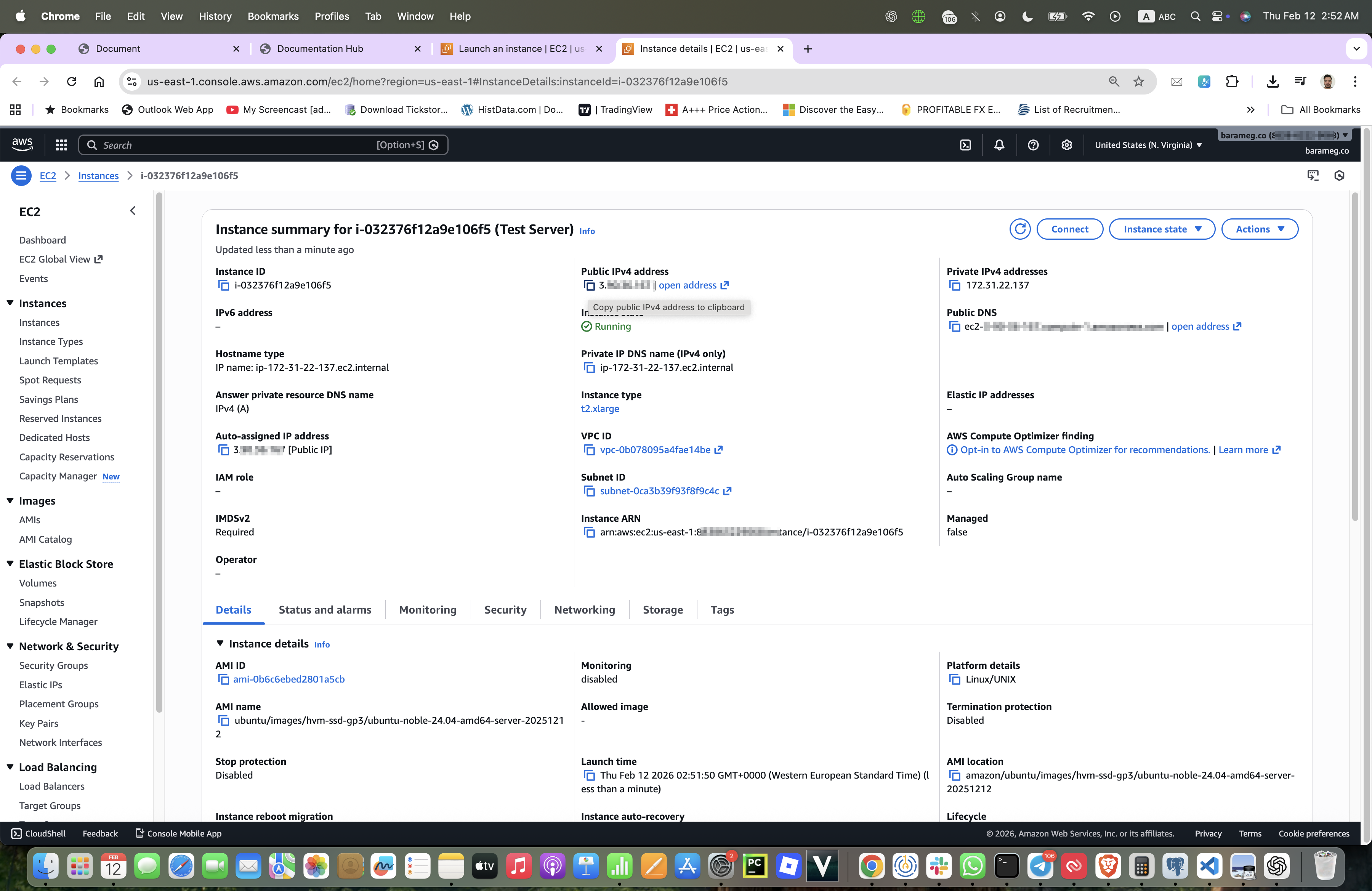Click the Connect button

tap(1069, 229)
